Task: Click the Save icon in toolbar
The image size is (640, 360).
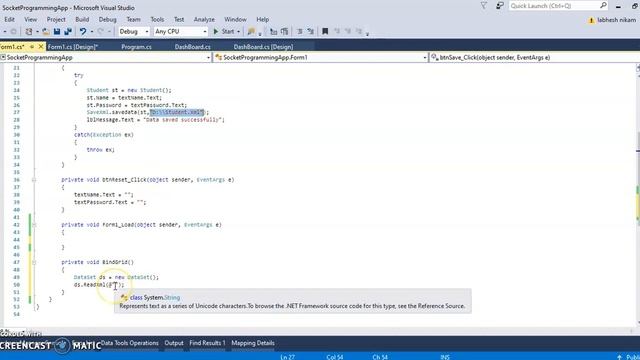Action: [57, 31]
